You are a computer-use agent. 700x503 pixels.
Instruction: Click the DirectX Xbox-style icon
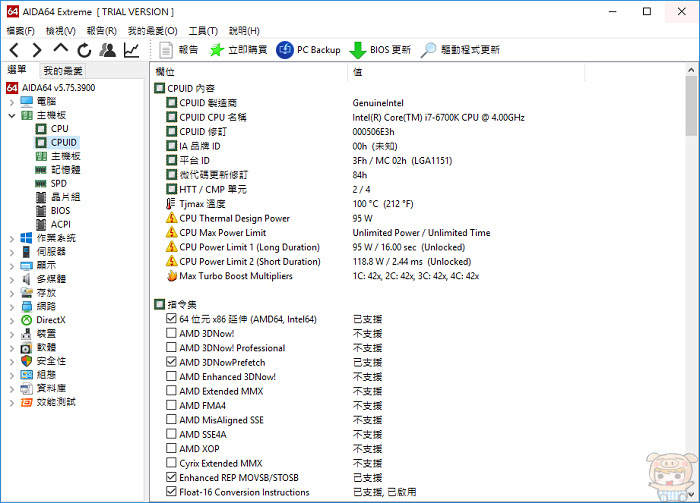(27, 320)
